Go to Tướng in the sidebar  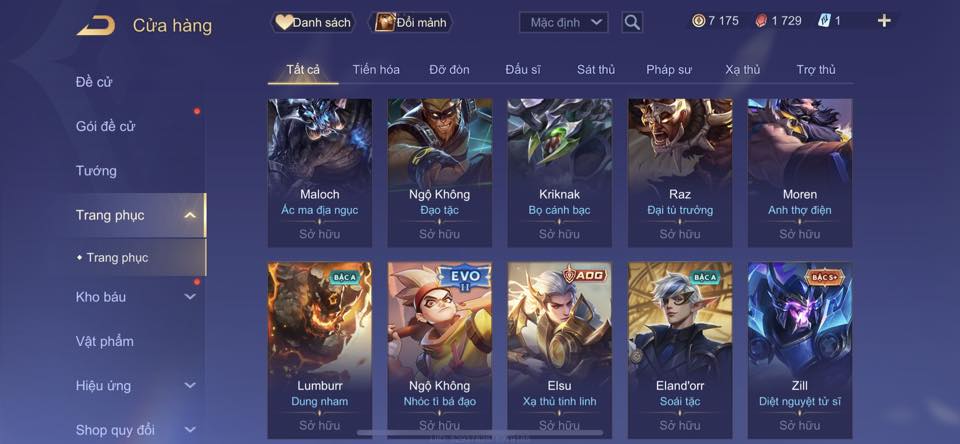point(96,171)
